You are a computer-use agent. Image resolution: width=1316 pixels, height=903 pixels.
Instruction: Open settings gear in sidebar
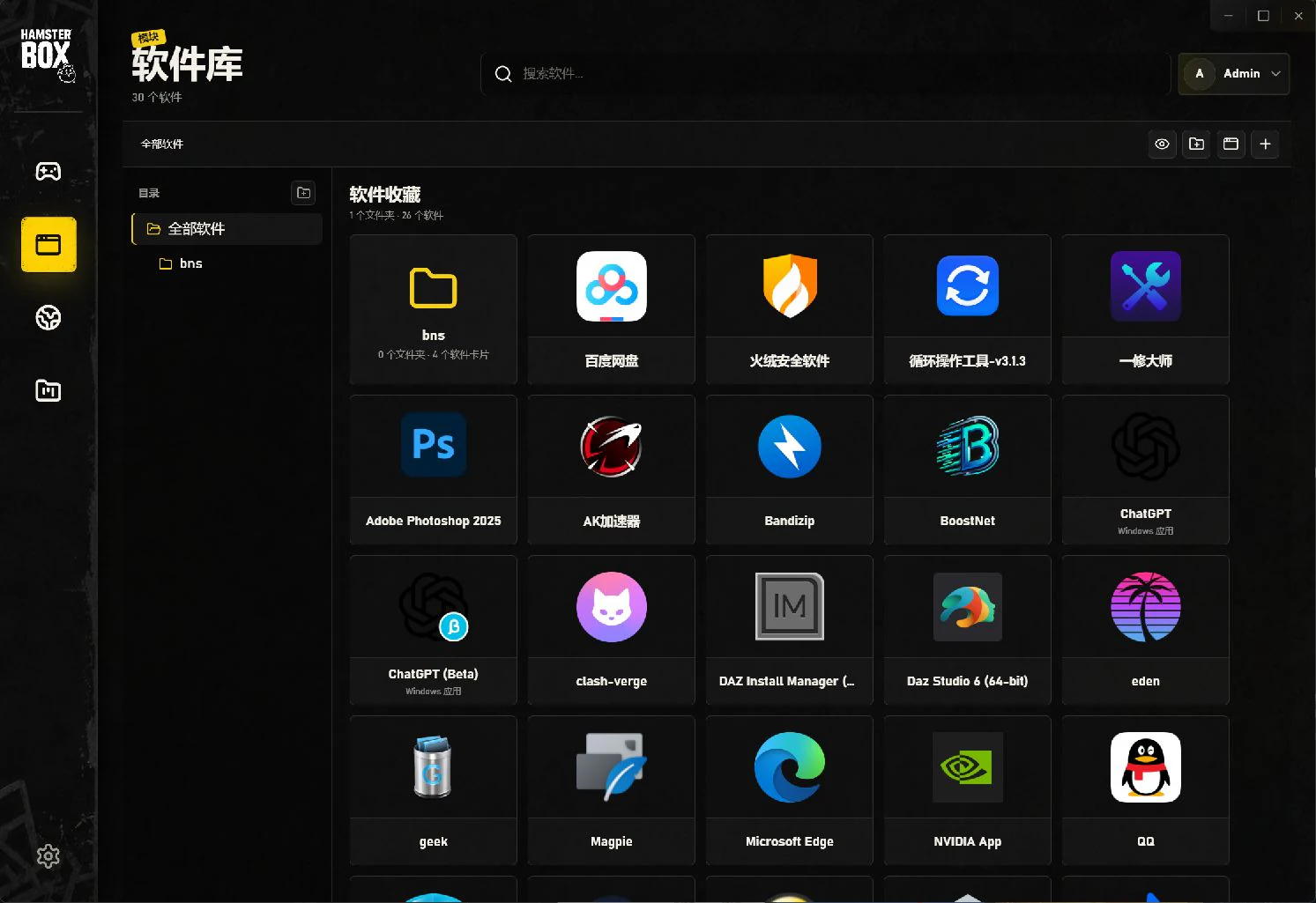(x=48, y=855)
